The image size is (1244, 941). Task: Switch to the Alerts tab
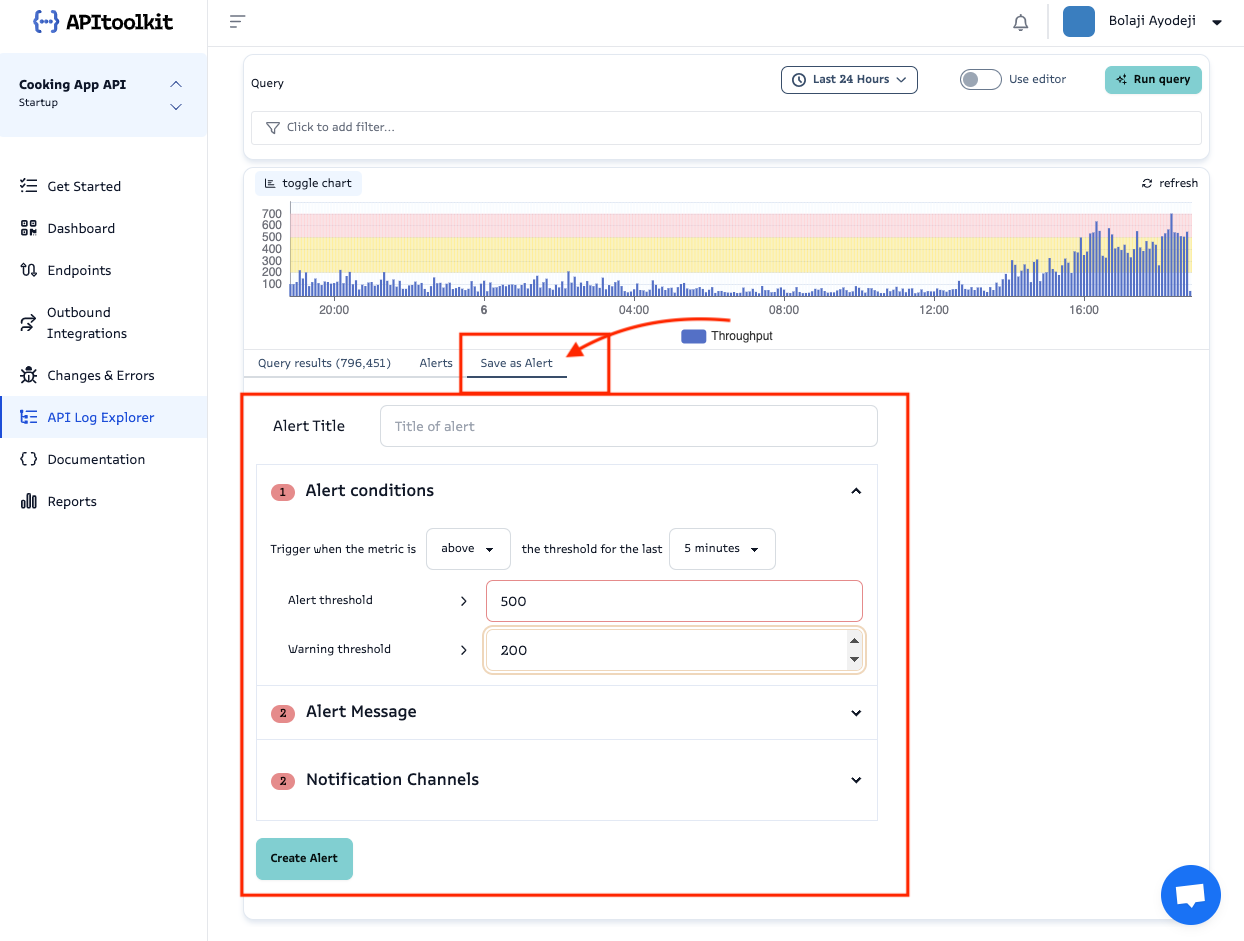pos(435,363)
